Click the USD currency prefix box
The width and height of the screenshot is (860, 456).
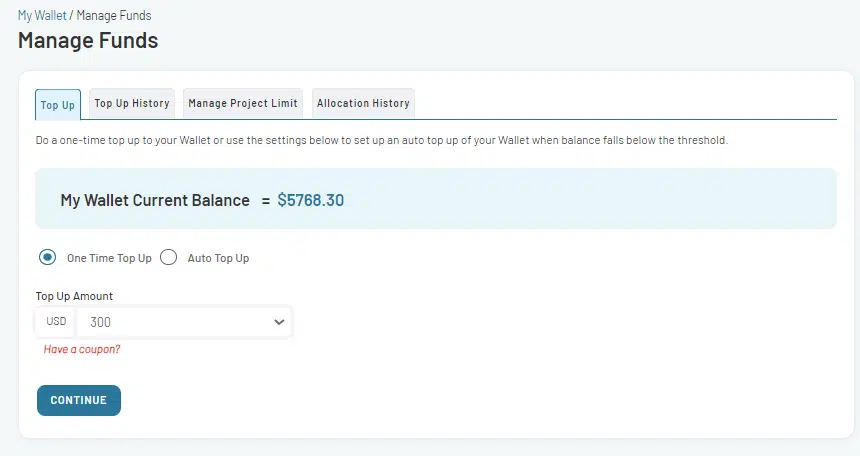56,322
